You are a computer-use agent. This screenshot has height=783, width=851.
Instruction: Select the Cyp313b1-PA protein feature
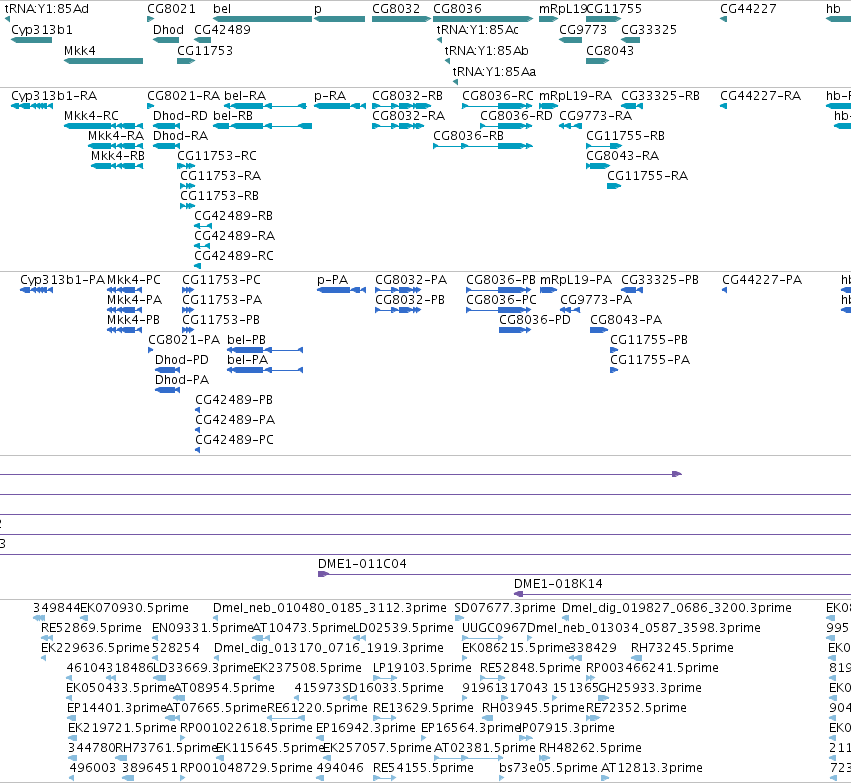[x=36, y=290]
